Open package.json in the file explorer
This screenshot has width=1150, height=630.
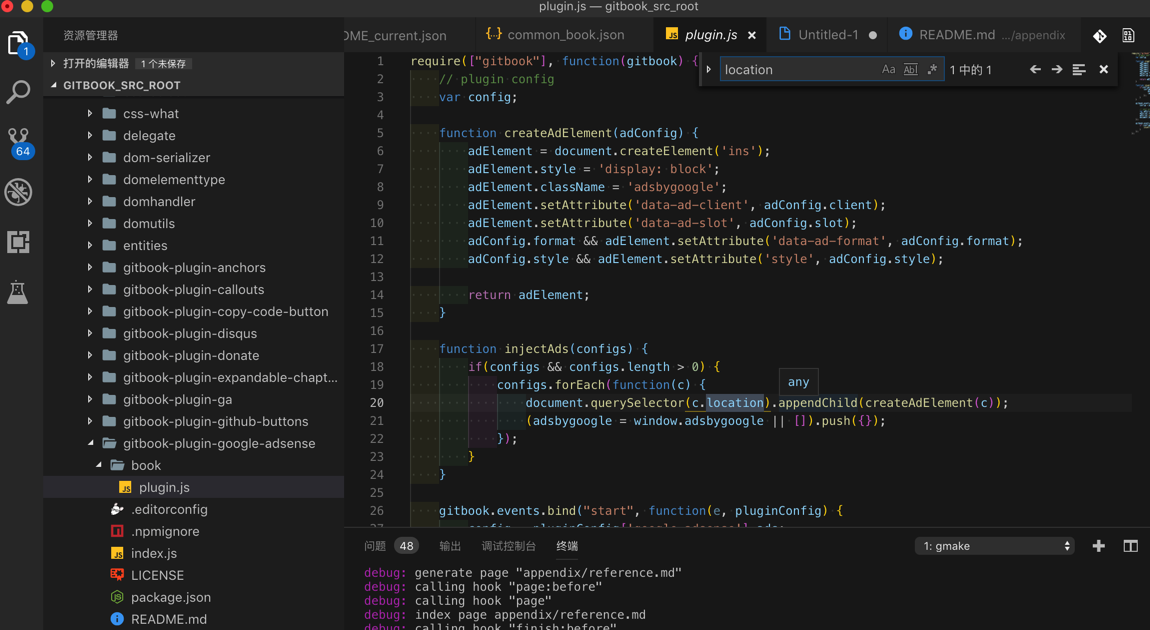click(170, 597)
